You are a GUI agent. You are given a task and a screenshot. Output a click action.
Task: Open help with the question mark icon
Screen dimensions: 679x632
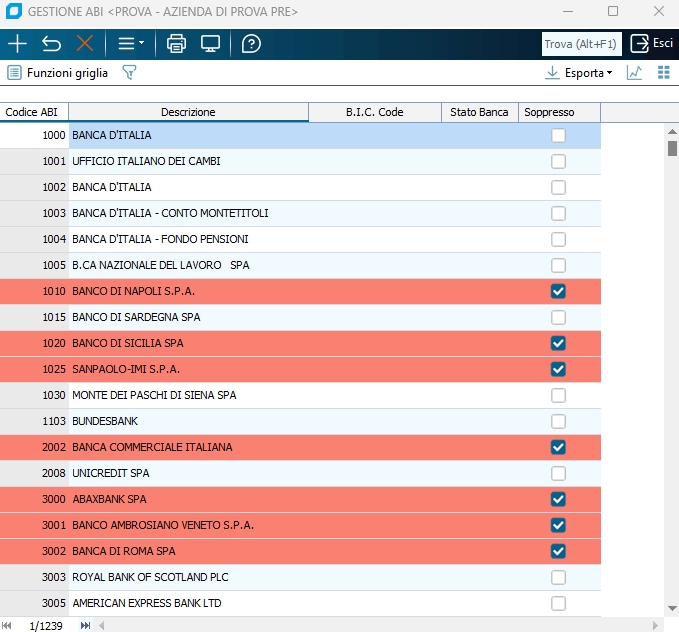click(x=251, y=44)
